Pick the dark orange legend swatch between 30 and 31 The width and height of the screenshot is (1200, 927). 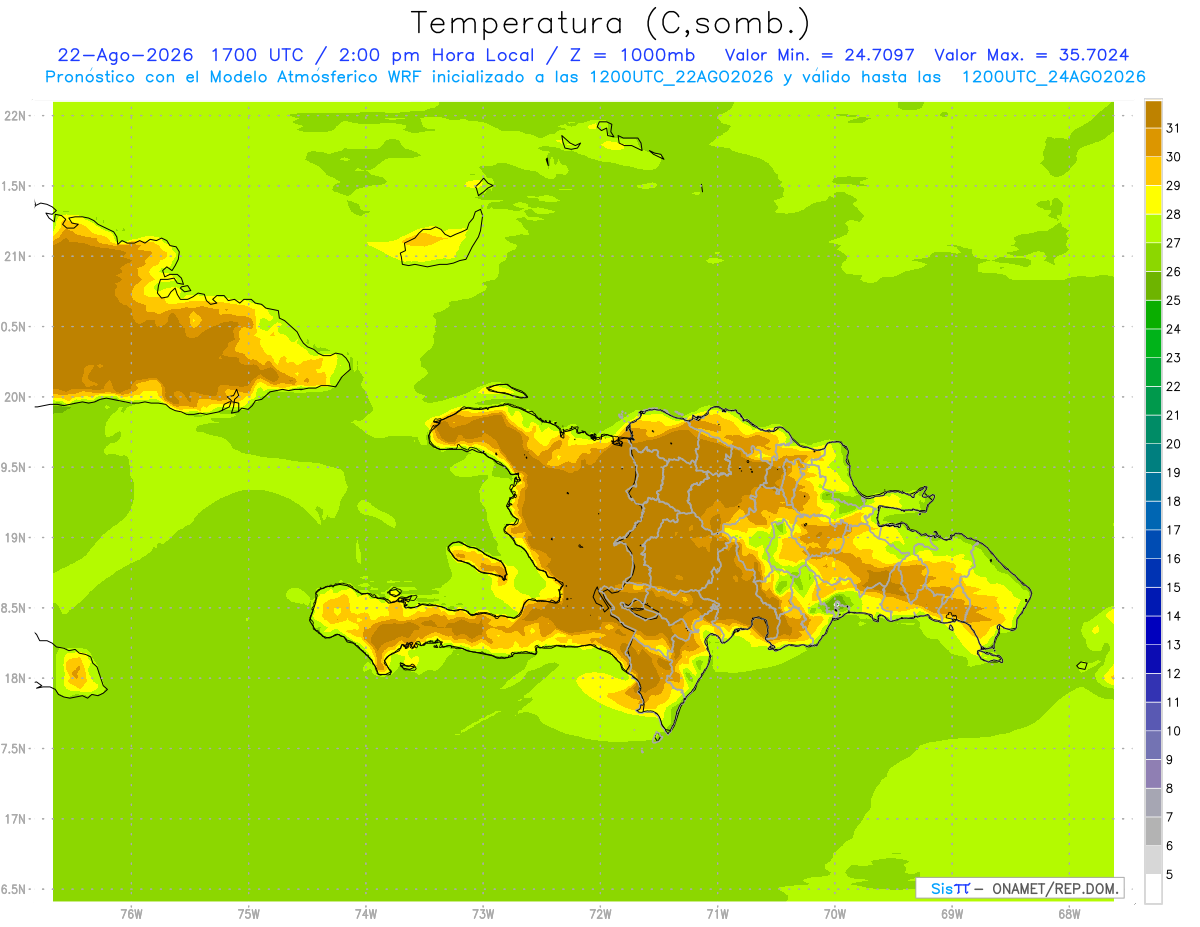point(1153,143)
